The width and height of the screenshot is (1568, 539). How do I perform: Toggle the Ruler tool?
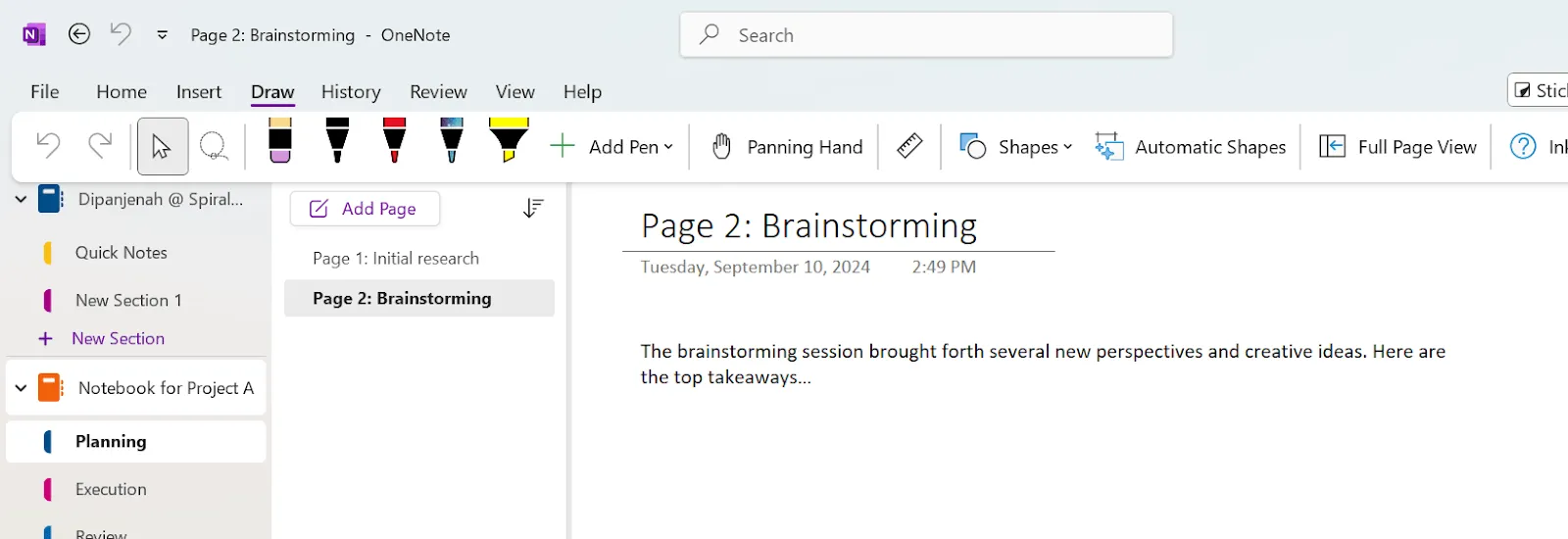pyautogui.click(x=909, y=147)
